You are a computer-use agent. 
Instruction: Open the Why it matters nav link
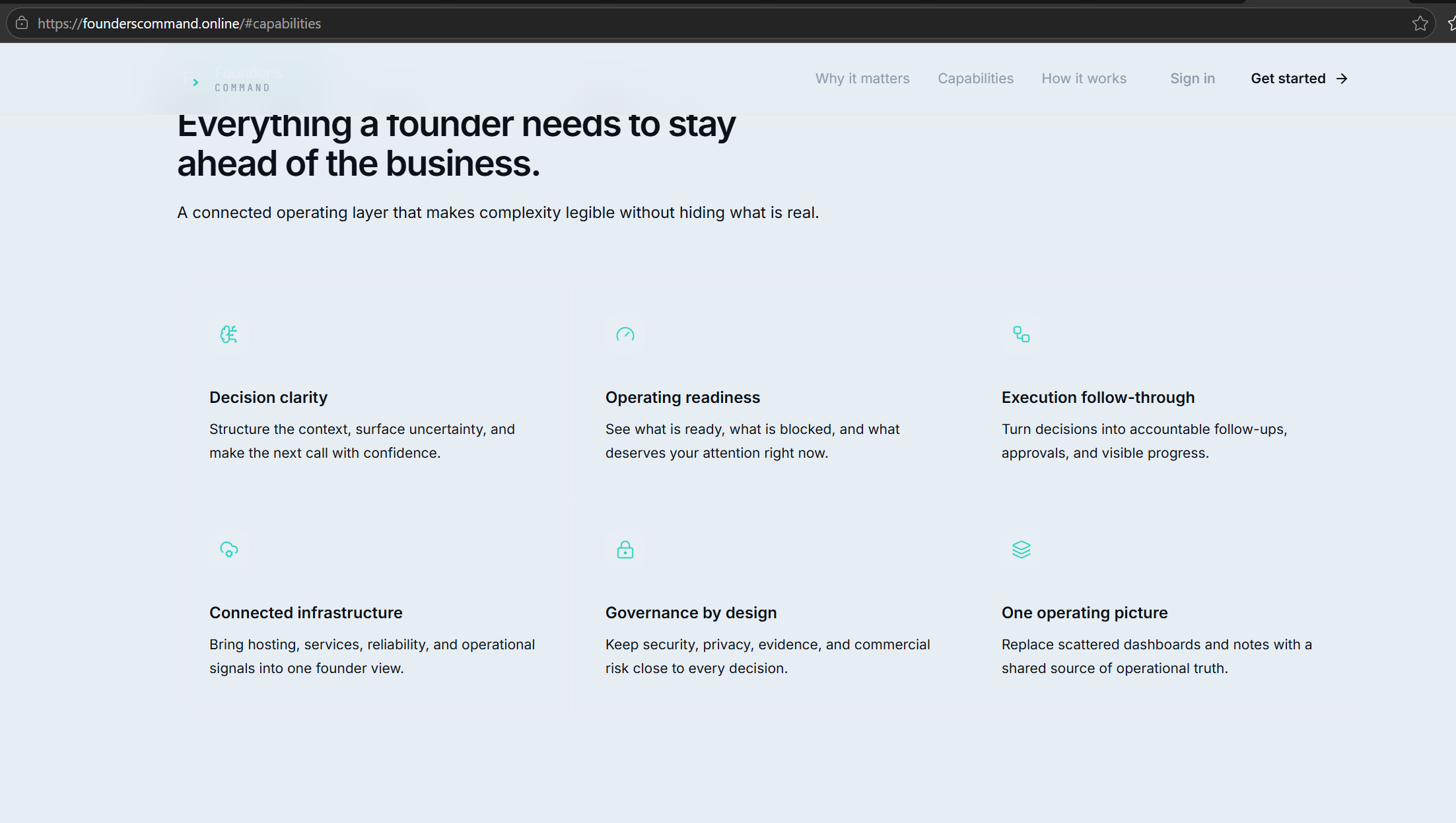[862, 79]
